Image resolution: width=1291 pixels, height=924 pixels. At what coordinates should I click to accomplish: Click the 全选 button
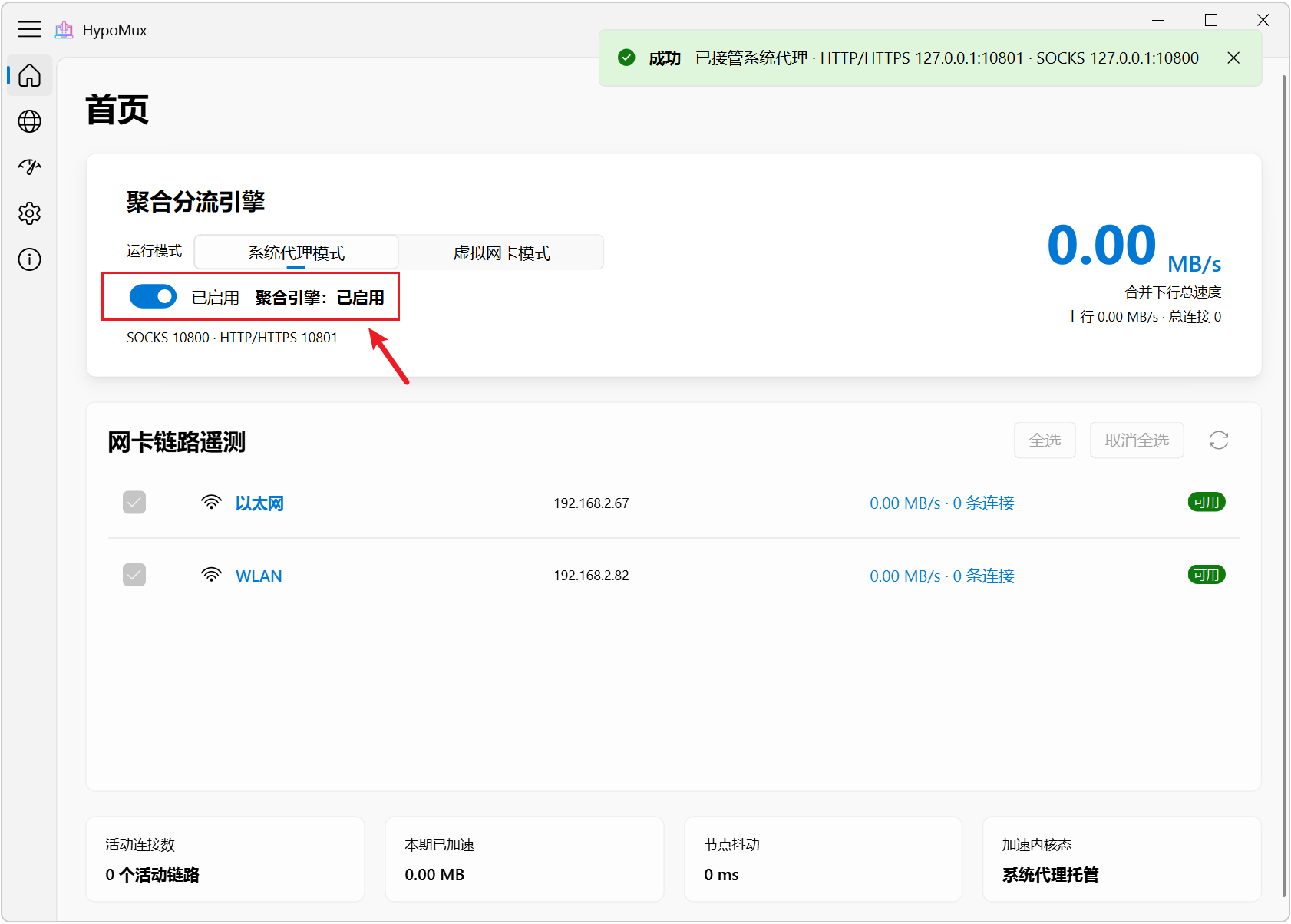[x=1045, y=441]
